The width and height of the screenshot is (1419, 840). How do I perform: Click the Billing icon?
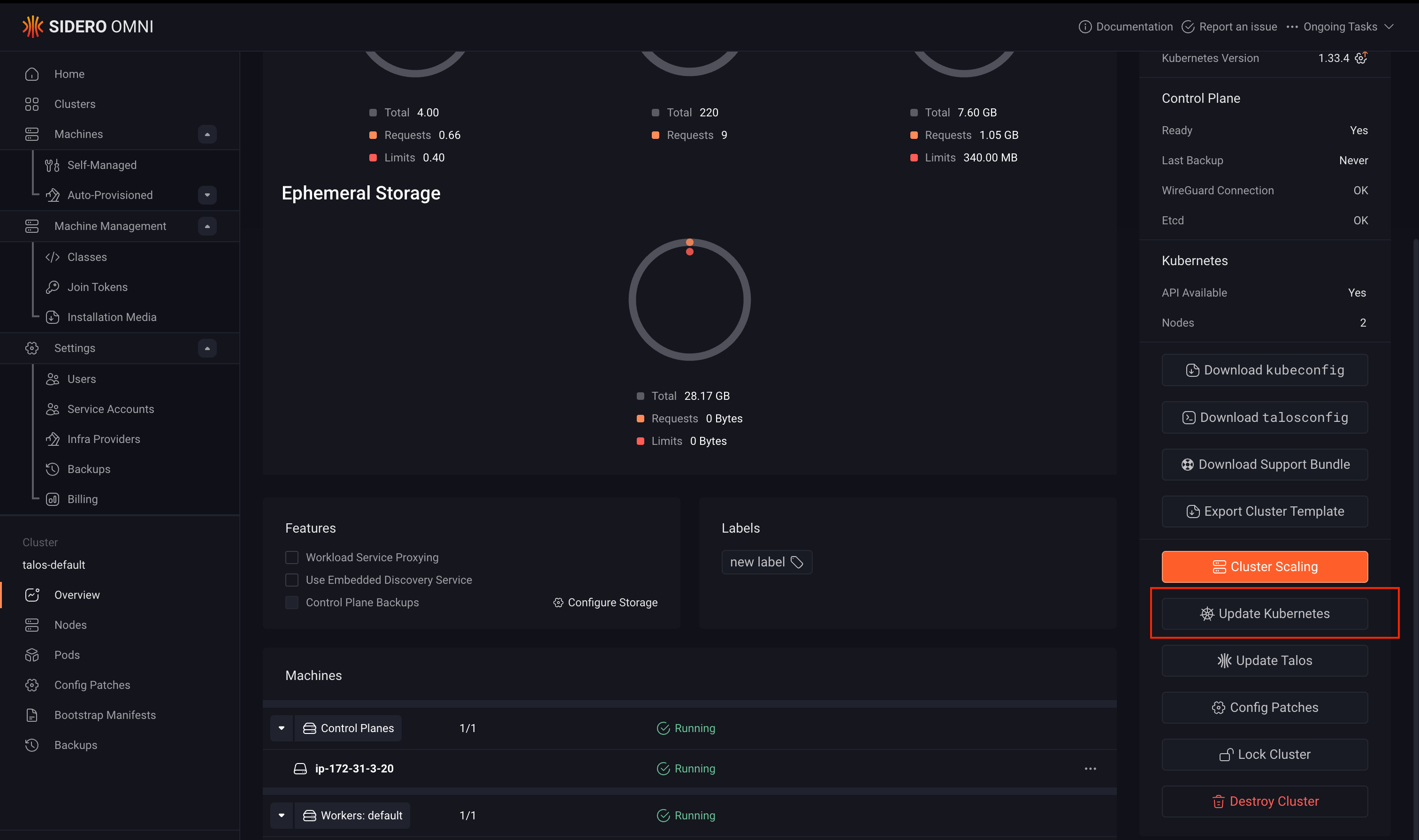click(53, 499)
